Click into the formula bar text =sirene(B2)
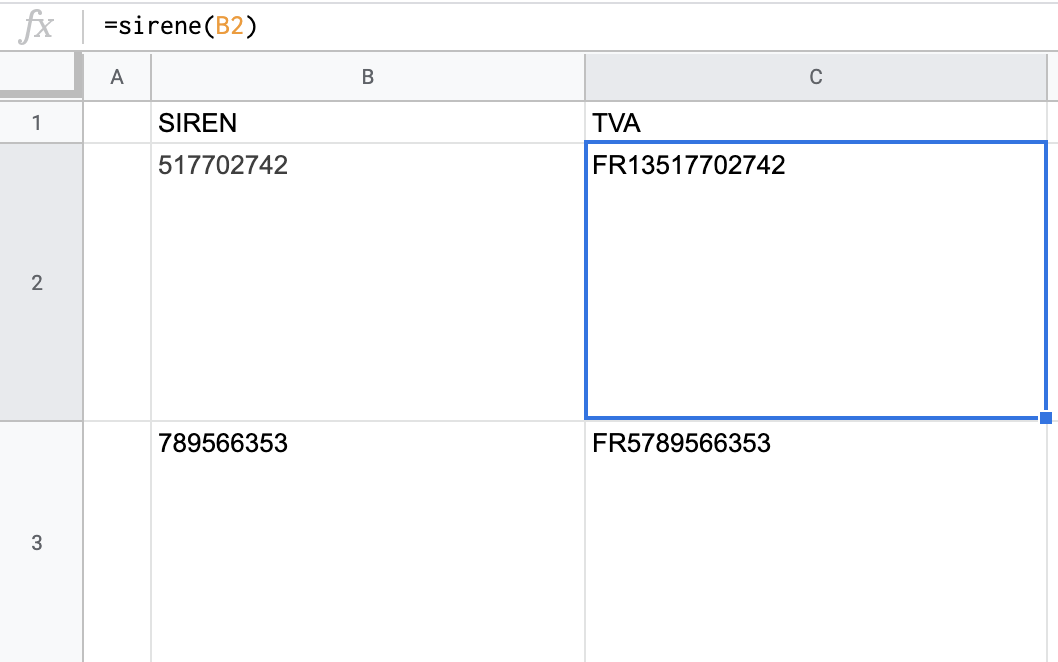Viewport: 1058px width, 662px height. click(181, 26)
